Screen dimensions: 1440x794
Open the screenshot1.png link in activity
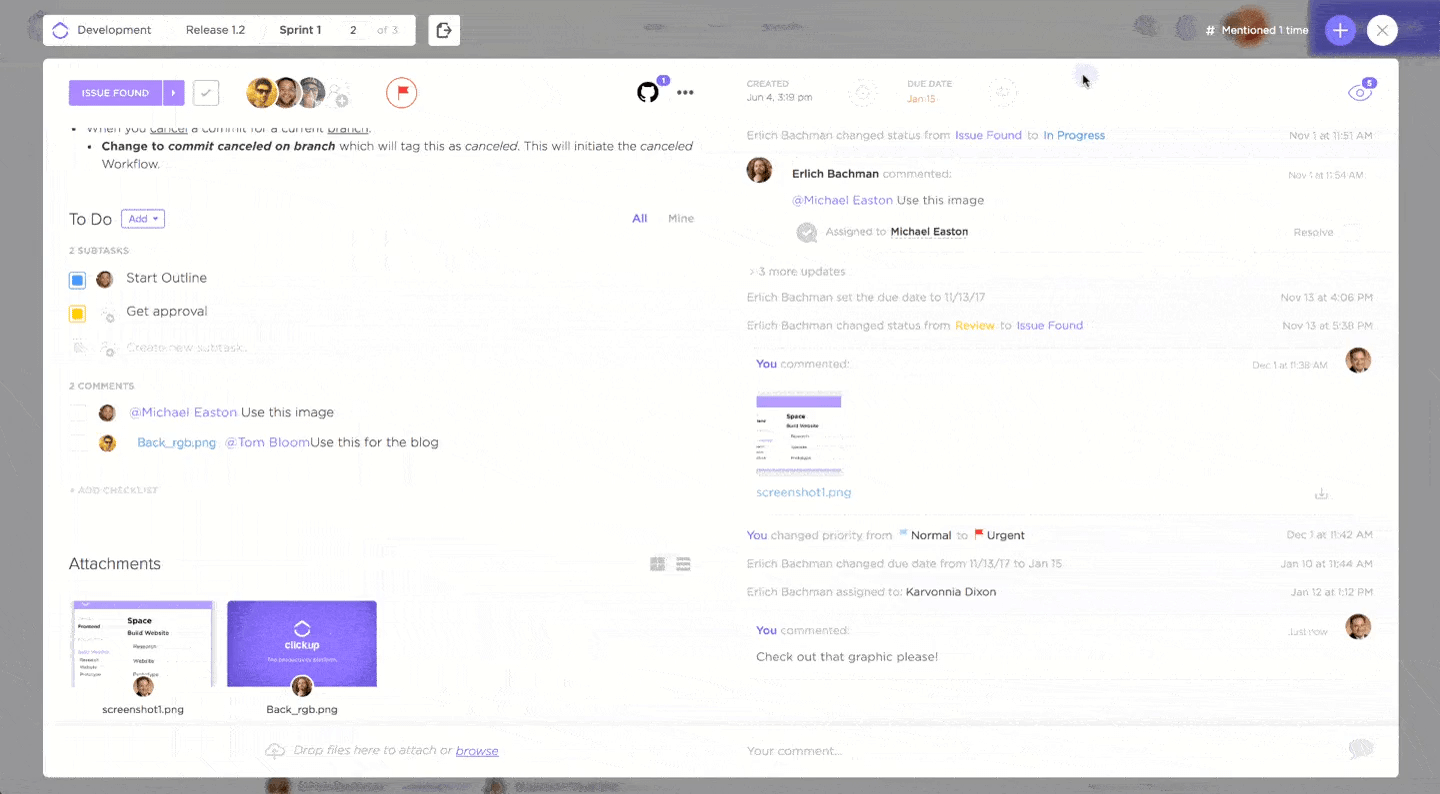click(x=804, y=493)
